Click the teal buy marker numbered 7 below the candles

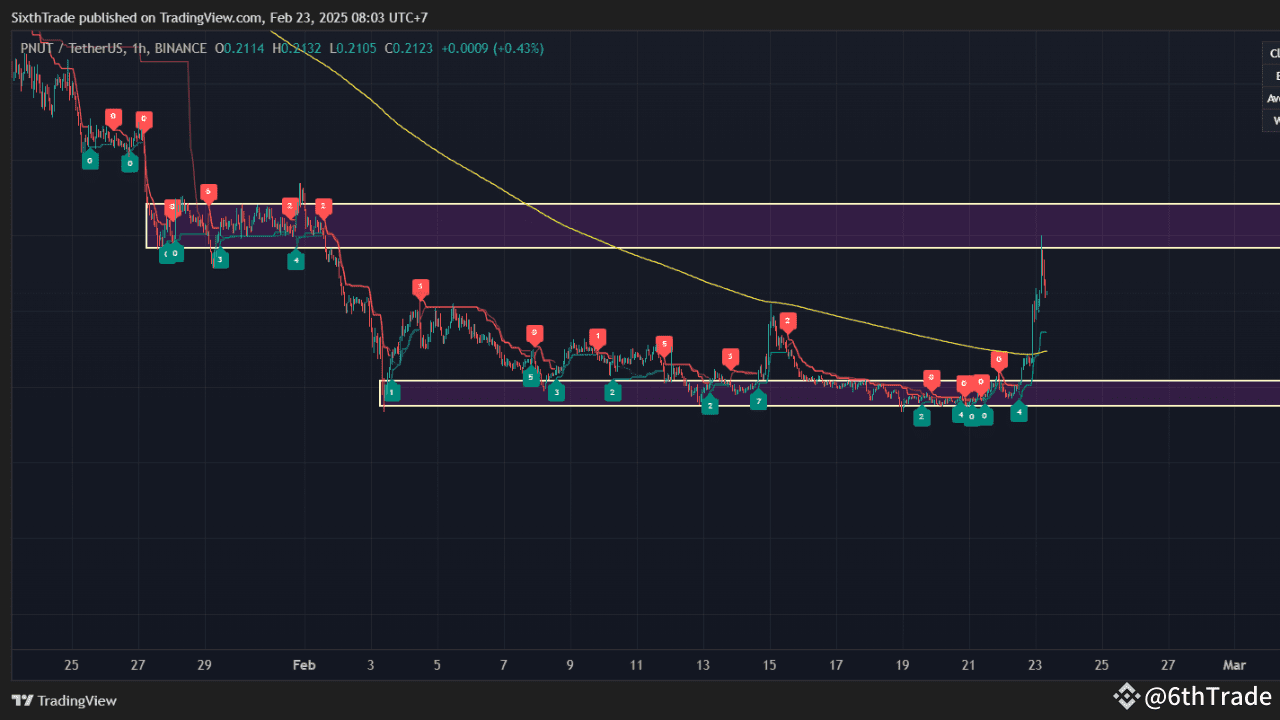pyautogui.click(x=758, y=399)
